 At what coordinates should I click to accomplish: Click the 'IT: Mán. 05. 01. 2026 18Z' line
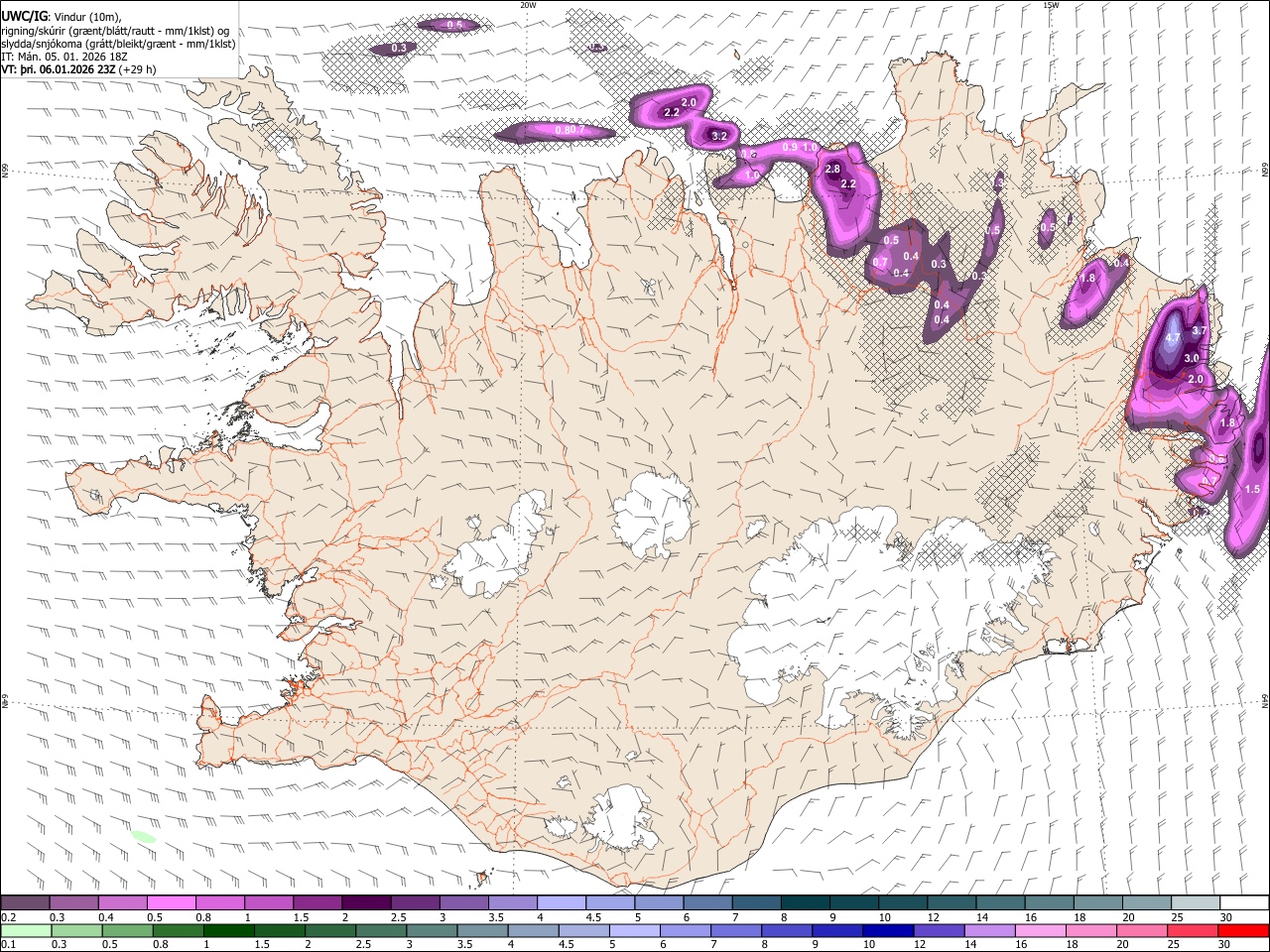[x=63, y=57]
